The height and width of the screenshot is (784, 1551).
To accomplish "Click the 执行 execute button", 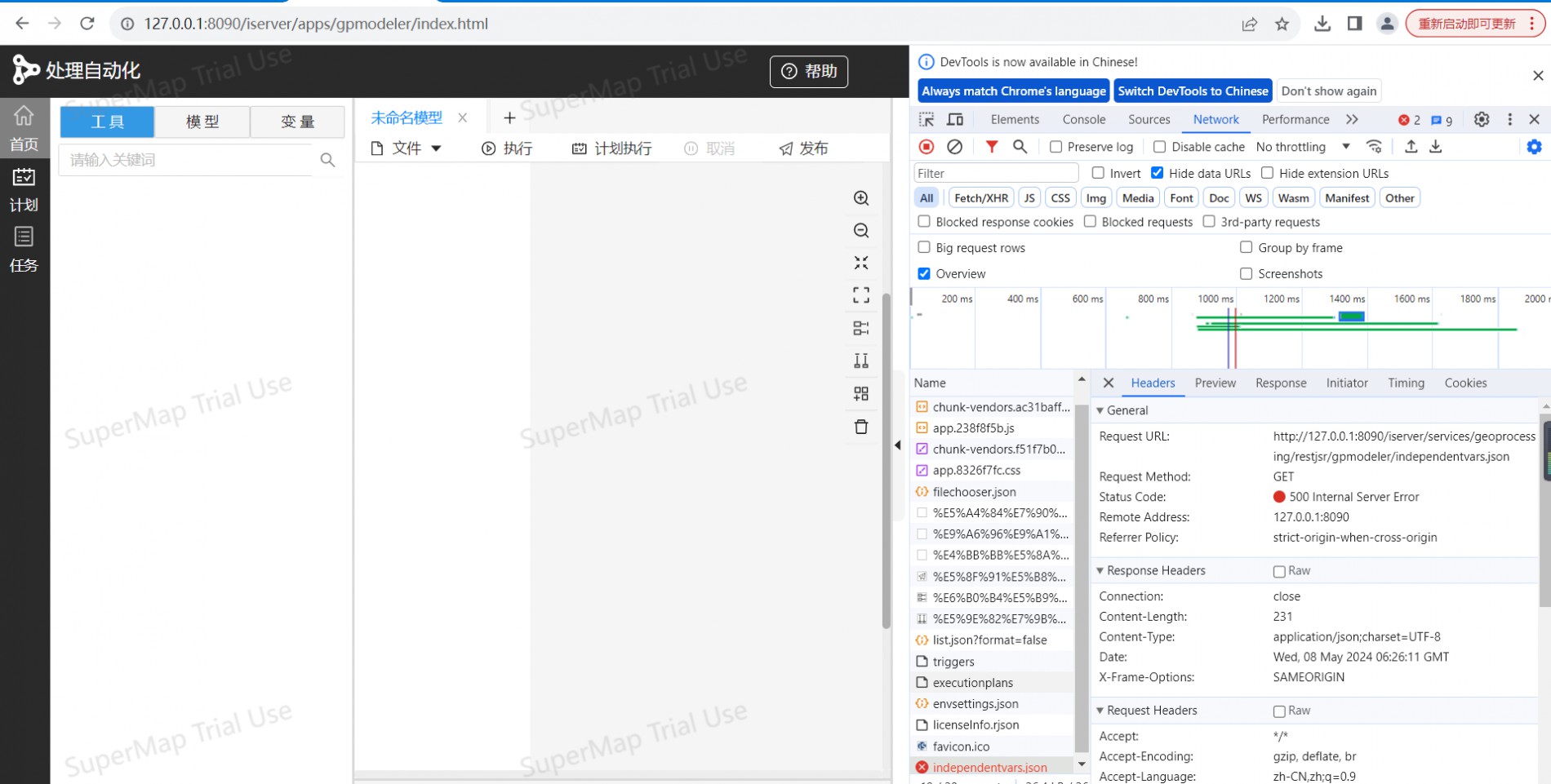I will point(506,148).
